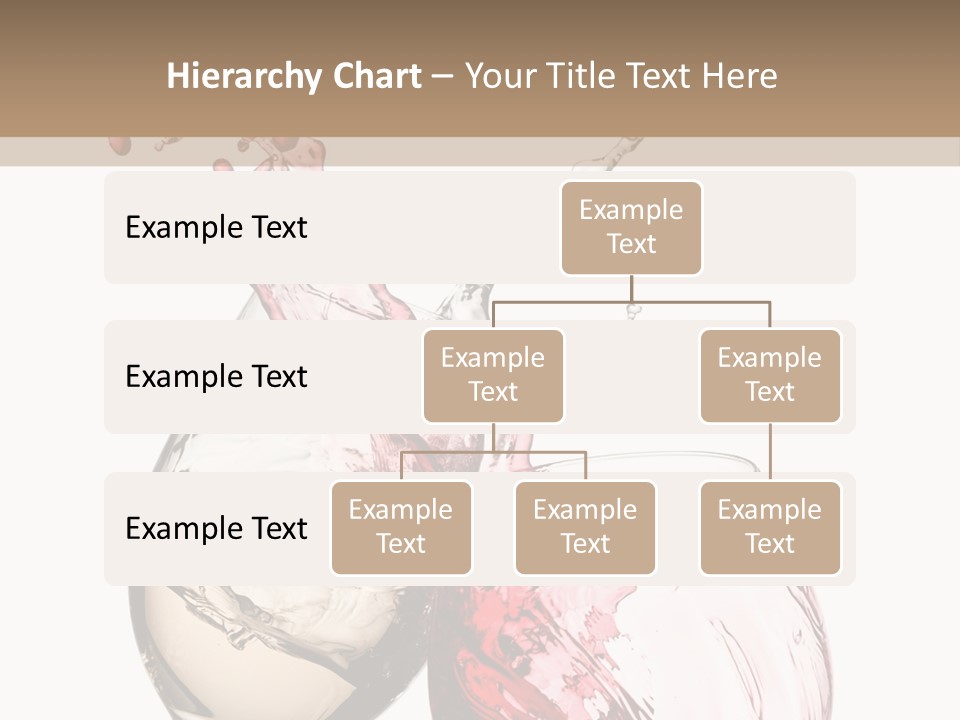This screenshot has width=960, height=720.
Task: Select the middle row's "Example Text" label
Action: pos(216,377)
